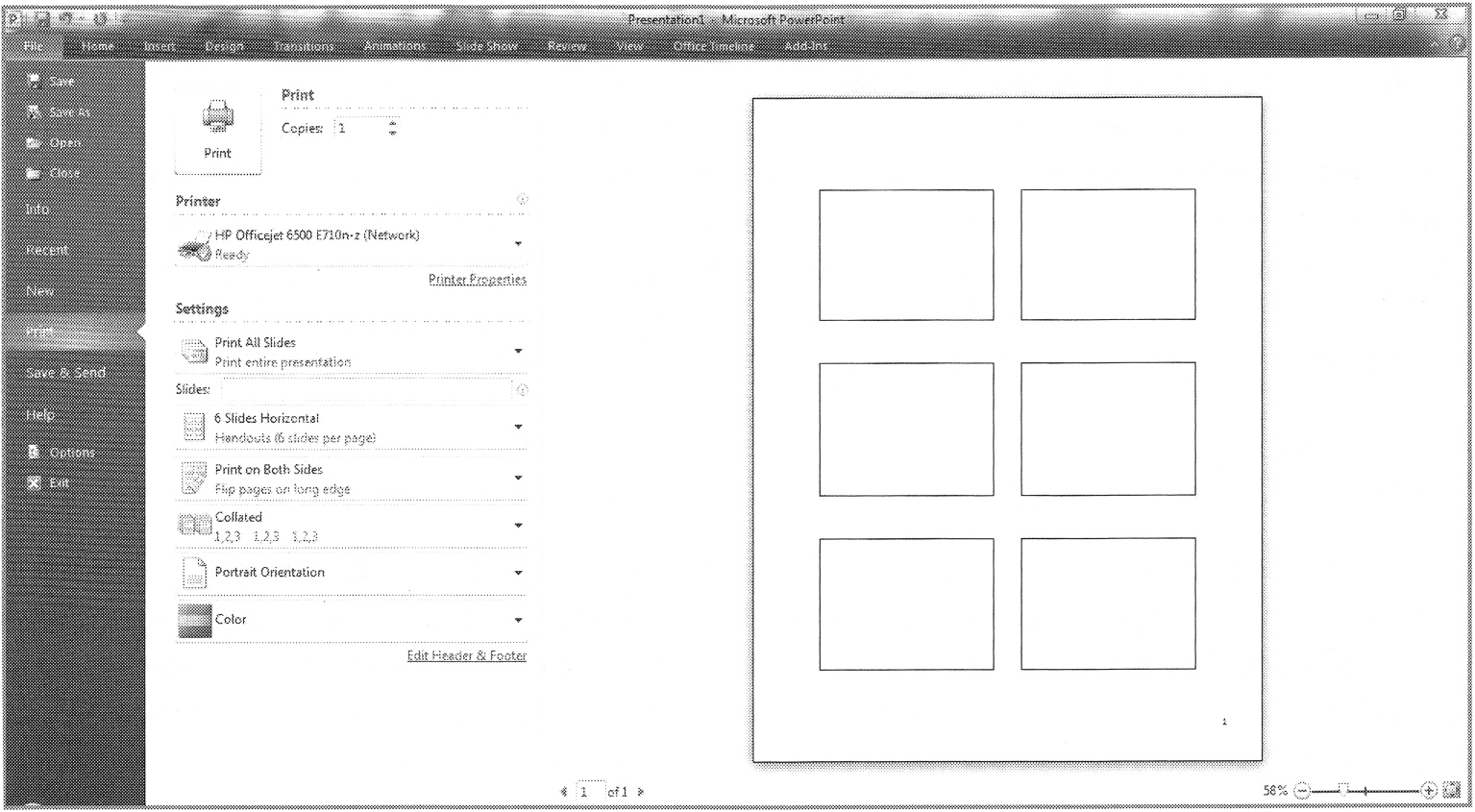Switch to the Home ribbon tab
The image size is (1475, 812).
click(98, 46)
